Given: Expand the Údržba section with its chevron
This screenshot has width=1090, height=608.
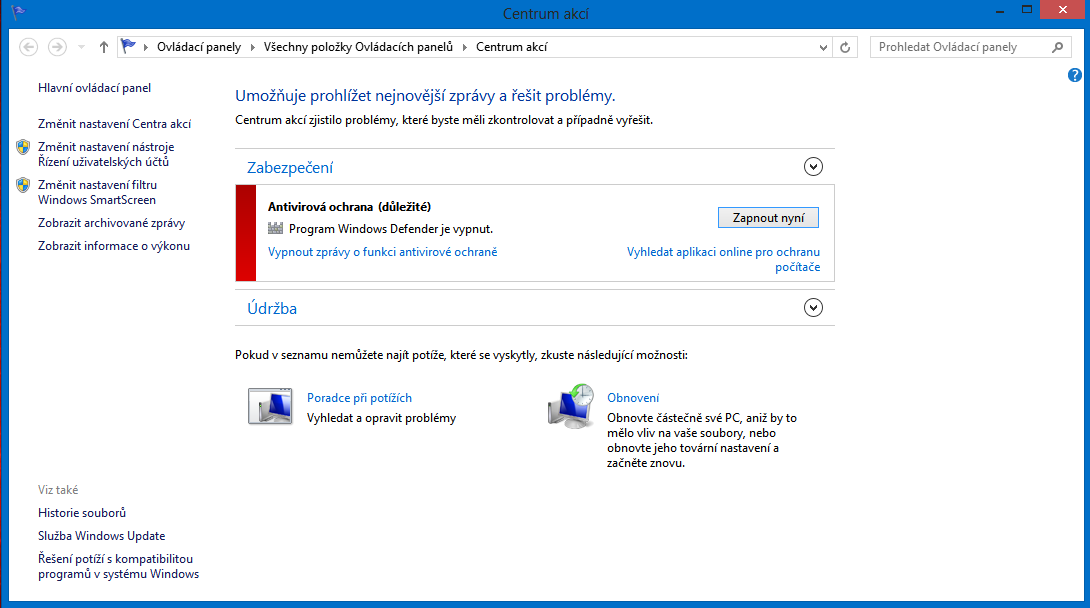Looking at the screenshot, I should pos(813,308).
